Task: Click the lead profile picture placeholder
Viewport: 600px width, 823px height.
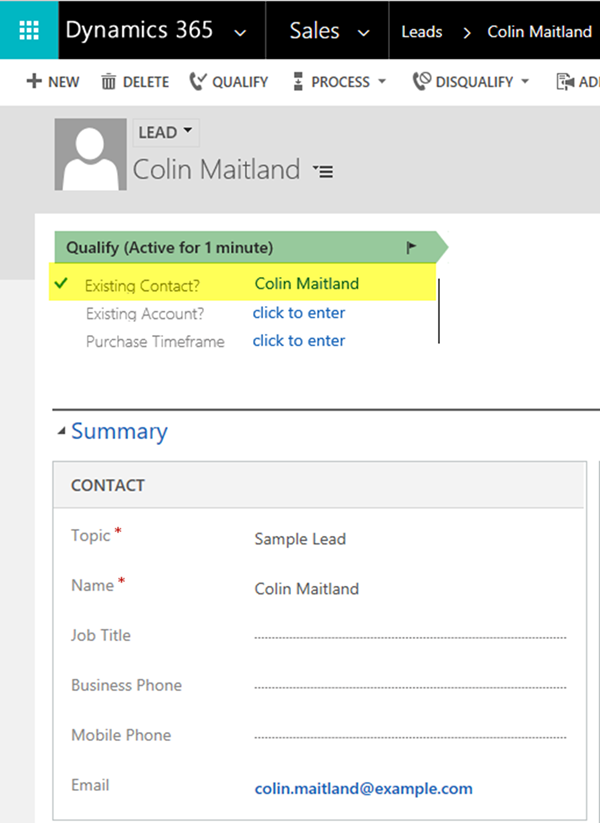Action: click(x=90, y=154)
